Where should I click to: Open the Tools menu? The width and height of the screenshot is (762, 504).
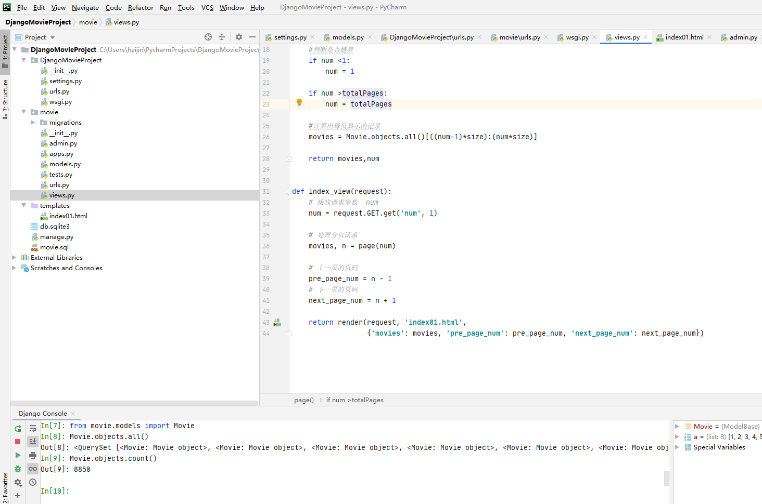click(186, 7)
